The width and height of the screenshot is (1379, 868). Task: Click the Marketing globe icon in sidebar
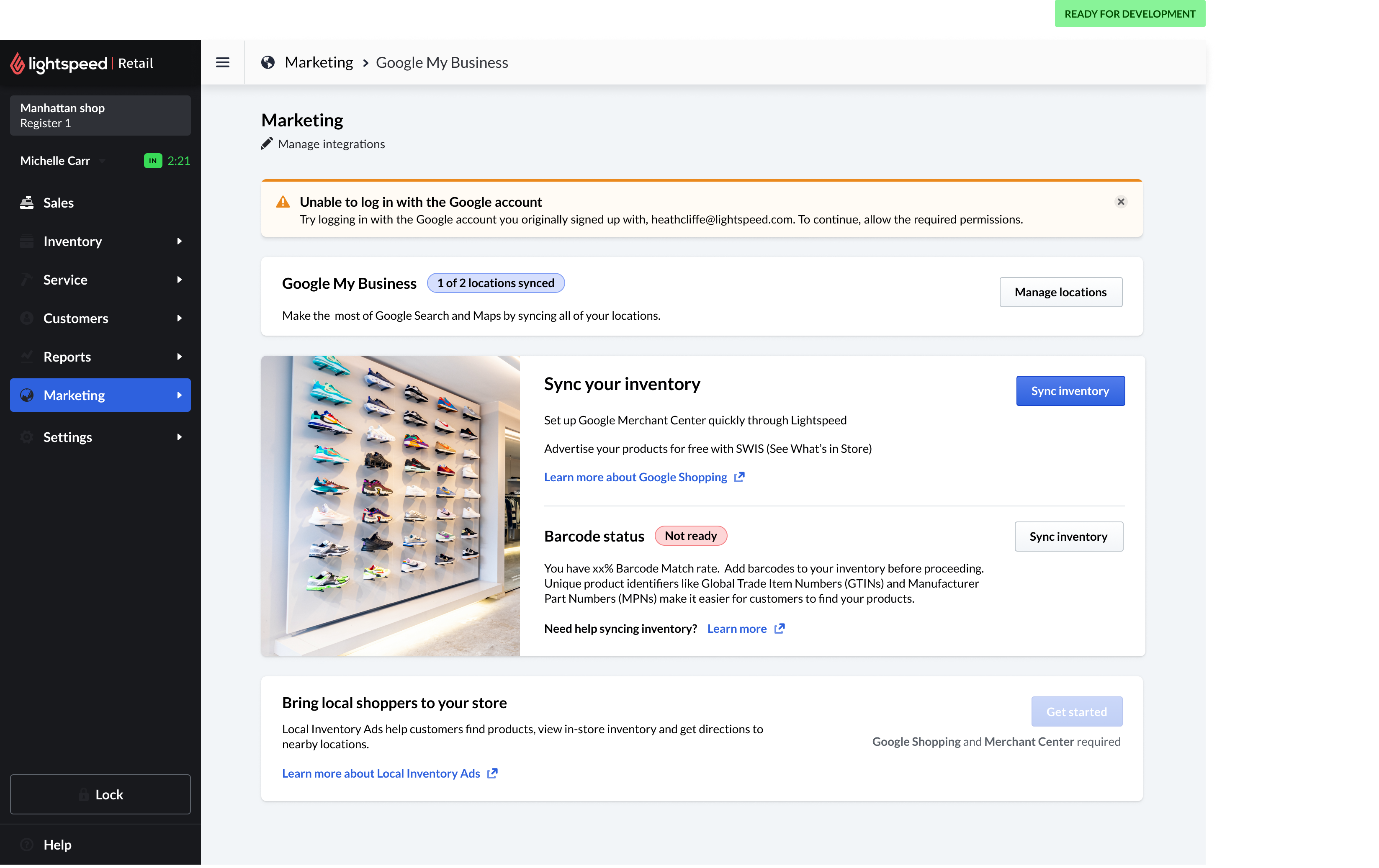pos(27,395)
